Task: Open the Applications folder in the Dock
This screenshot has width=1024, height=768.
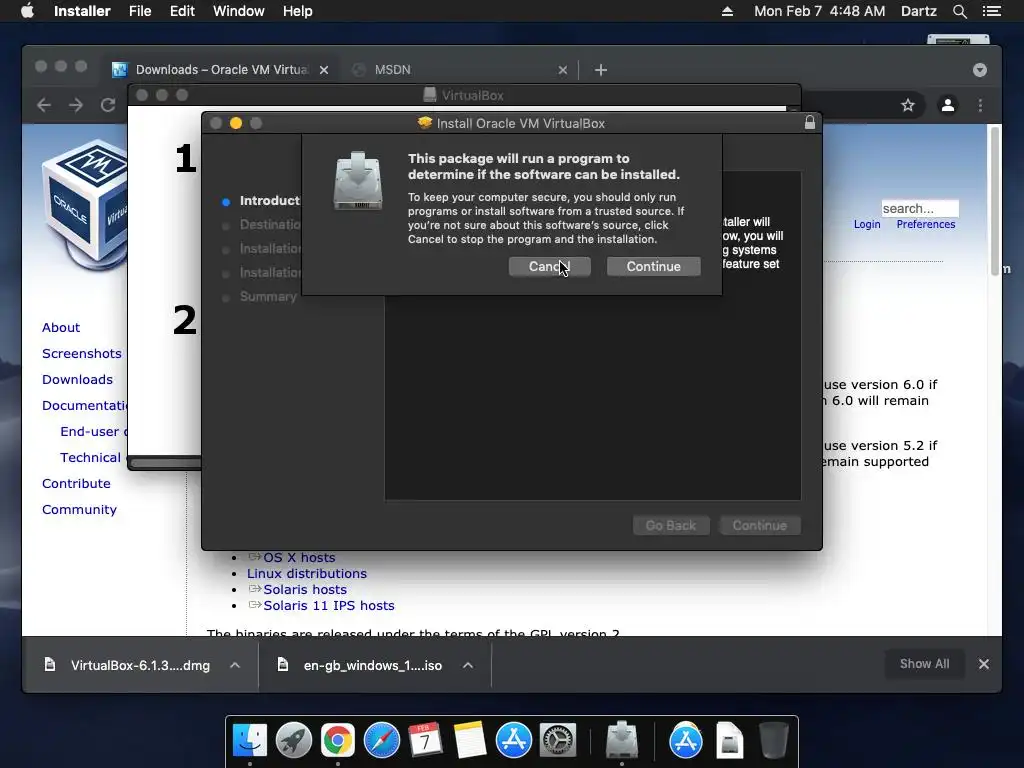Action: (686, 741)
